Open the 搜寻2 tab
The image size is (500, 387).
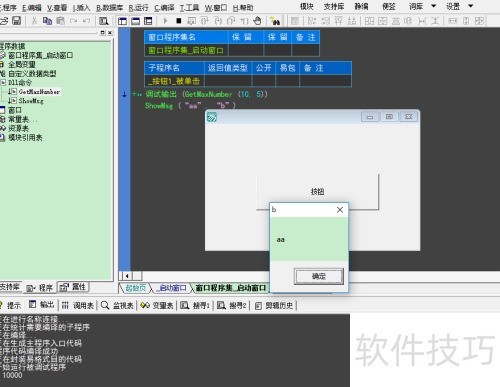pyautogui.click(x=232, y=305)
